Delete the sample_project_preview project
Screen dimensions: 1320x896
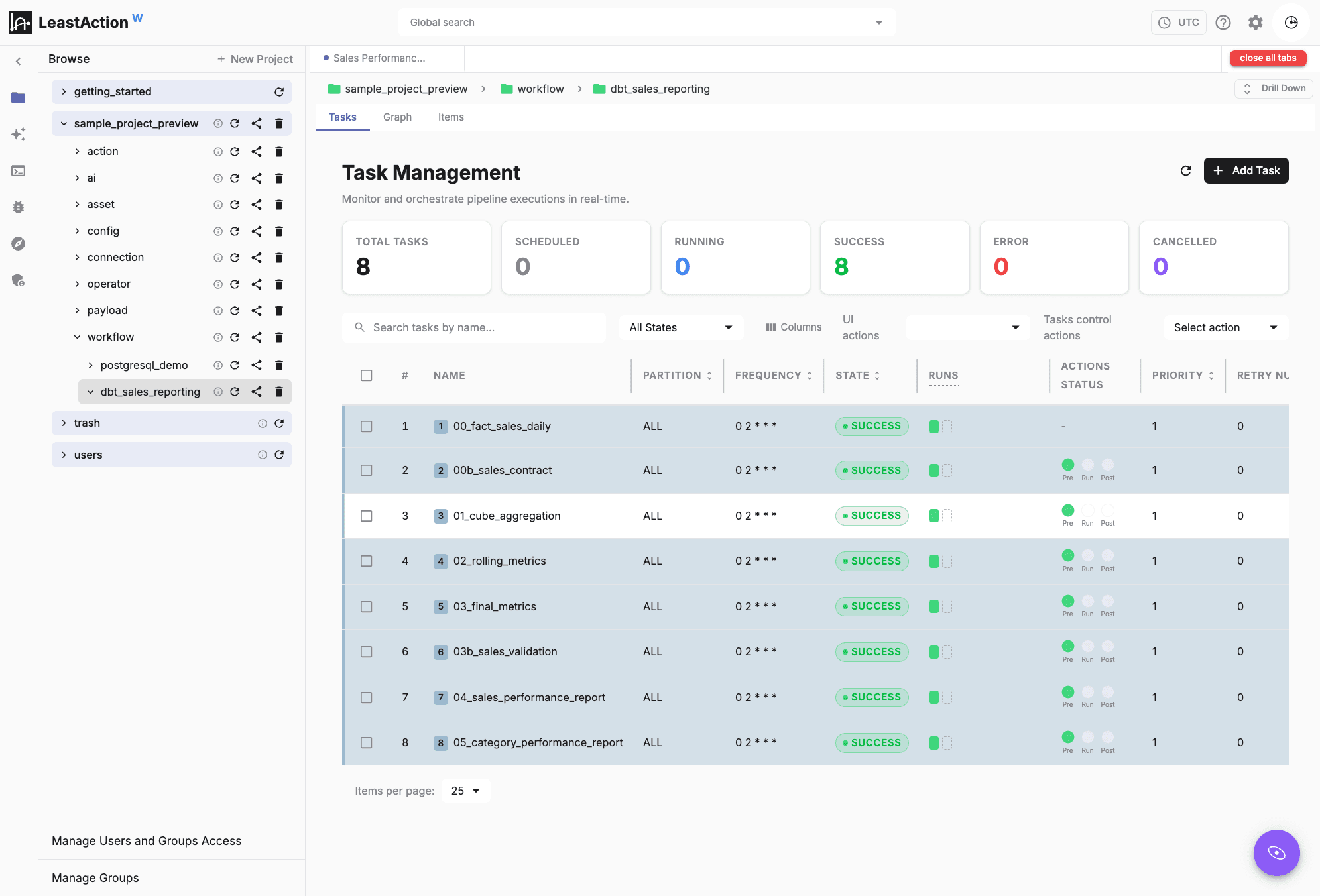point(279,123)
